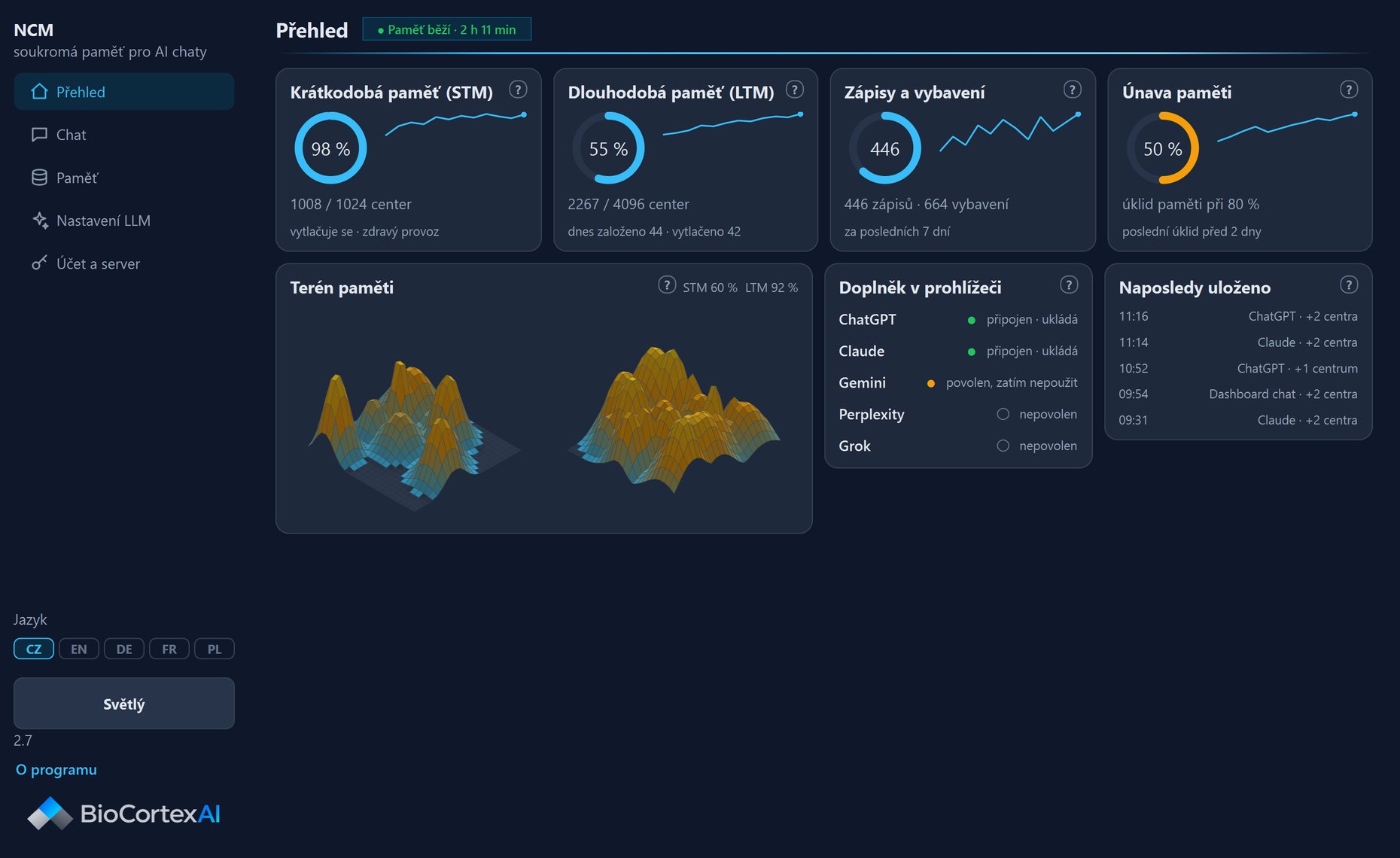
Task: Open Nastavení LLM page
Action: (x=124, y=221)
